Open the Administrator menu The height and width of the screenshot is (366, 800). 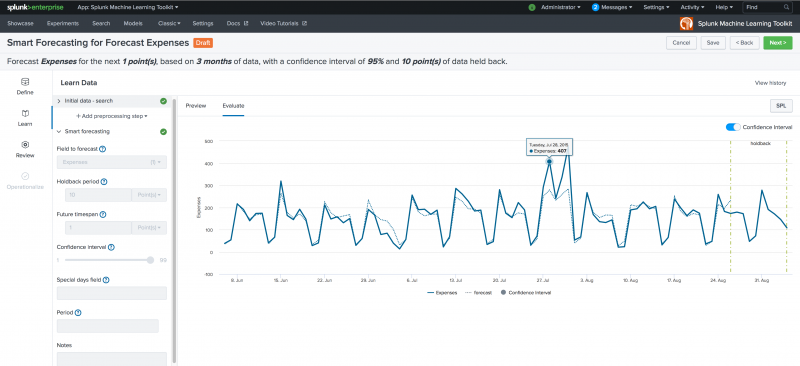[x=561, y=7]
